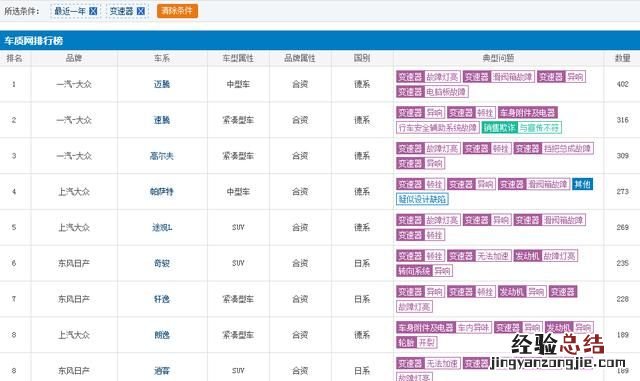640x381 pixels.
Task: Select blue 其他 tag in 帕萨特 row
Action: pyautogui.click(x=582, y=184)
